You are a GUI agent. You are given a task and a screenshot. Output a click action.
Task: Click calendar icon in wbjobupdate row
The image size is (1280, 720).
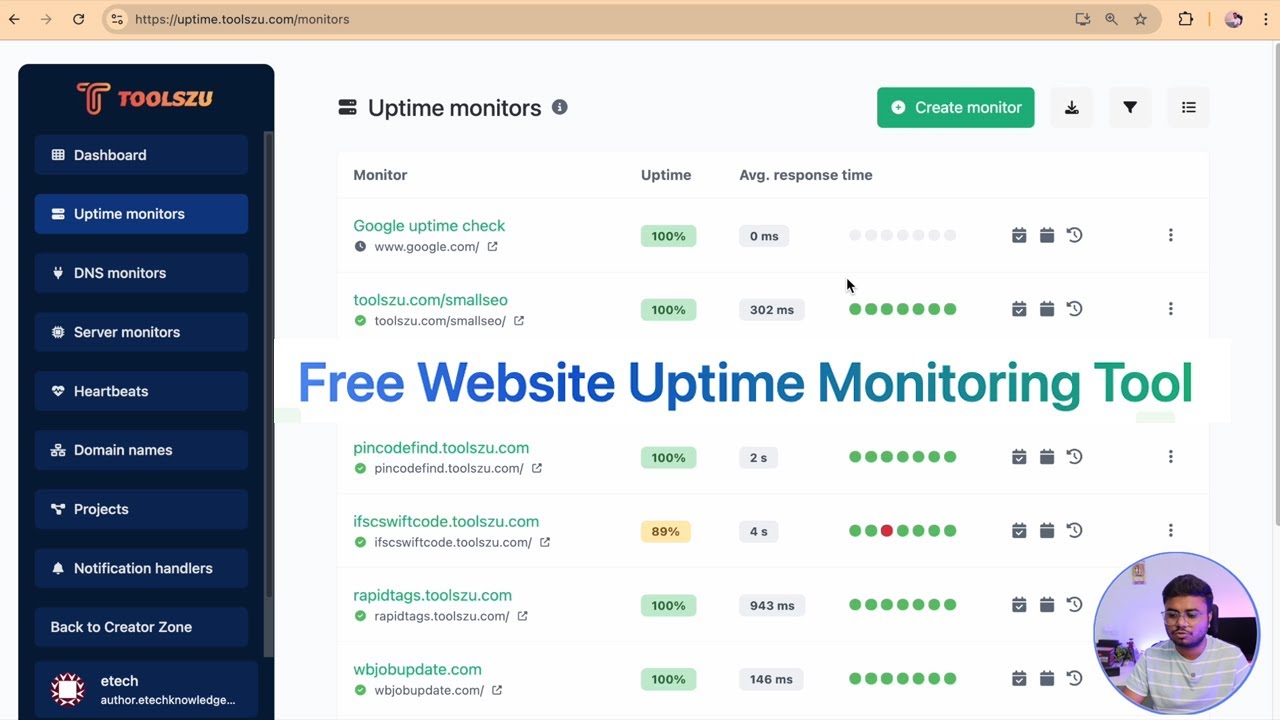[x=1047, y=679]
